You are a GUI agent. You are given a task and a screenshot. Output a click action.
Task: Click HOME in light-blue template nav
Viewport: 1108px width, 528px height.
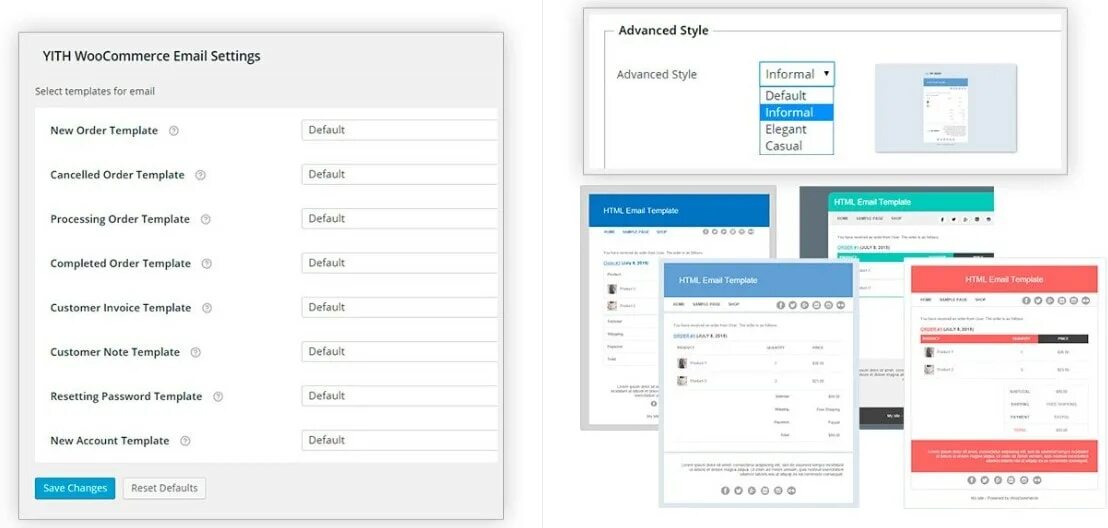[678, 305]
